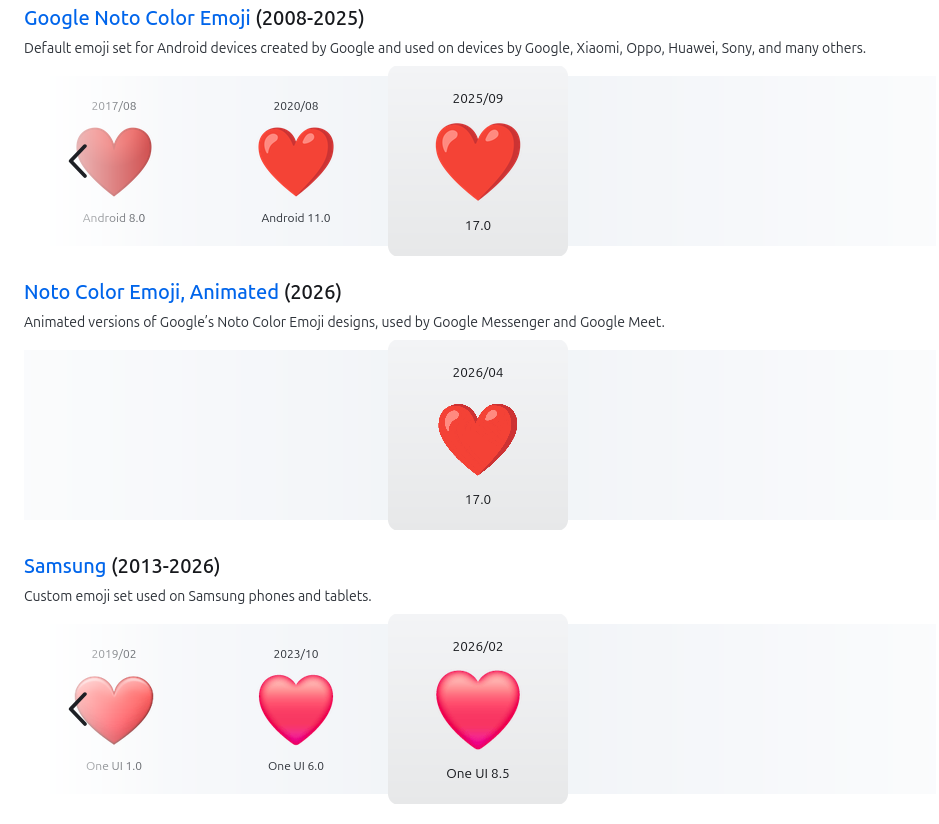Show earlier Samsung versions with left chevron
Screen dimensions: 939x824
coord(78,709)
